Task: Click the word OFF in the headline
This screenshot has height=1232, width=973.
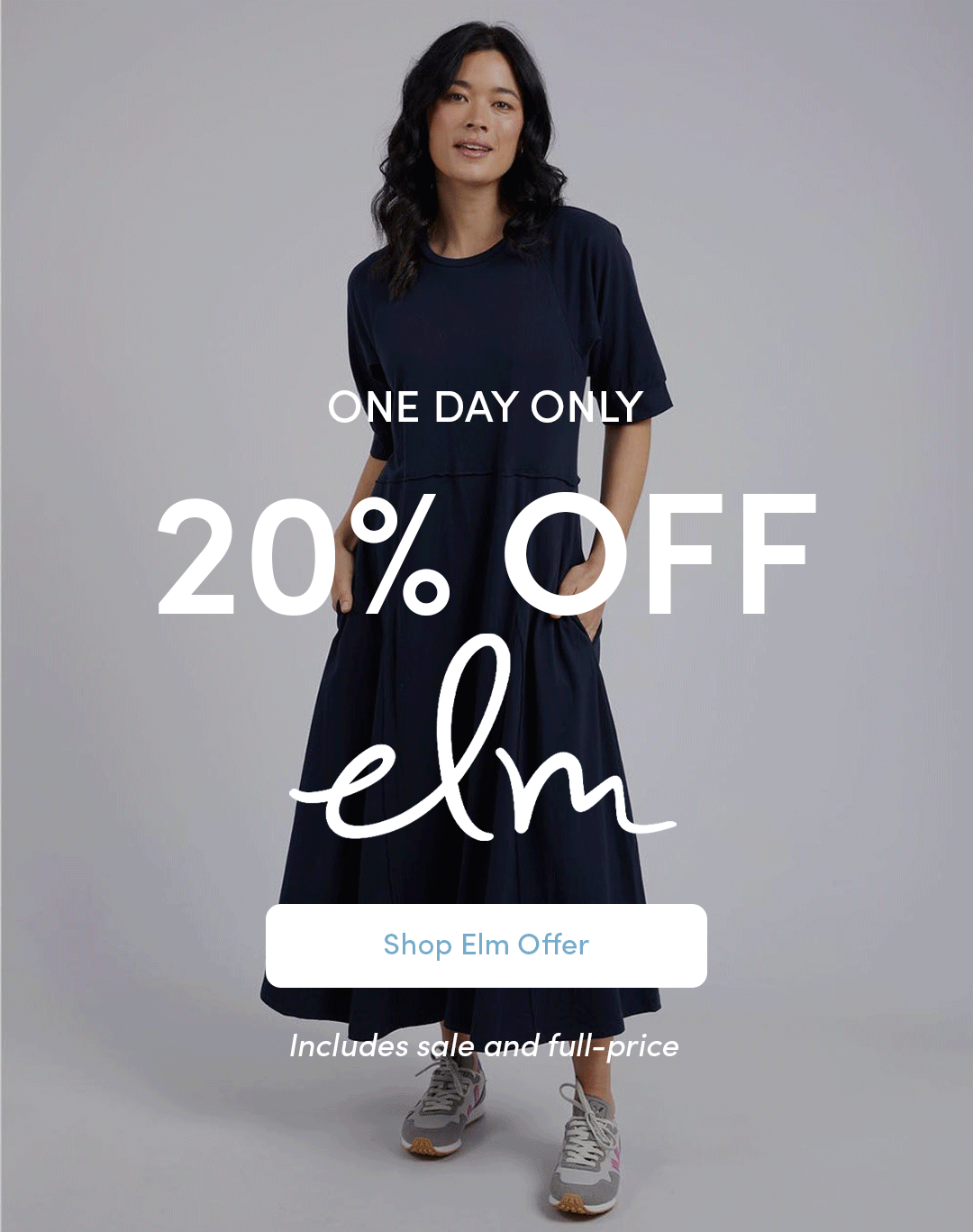Action: click(x=659, y=554)
